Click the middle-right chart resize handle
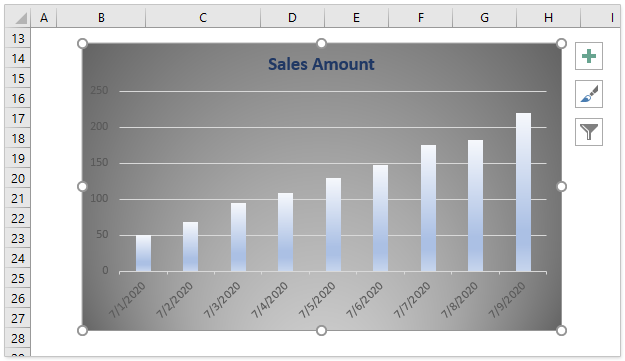 point(561,186)
